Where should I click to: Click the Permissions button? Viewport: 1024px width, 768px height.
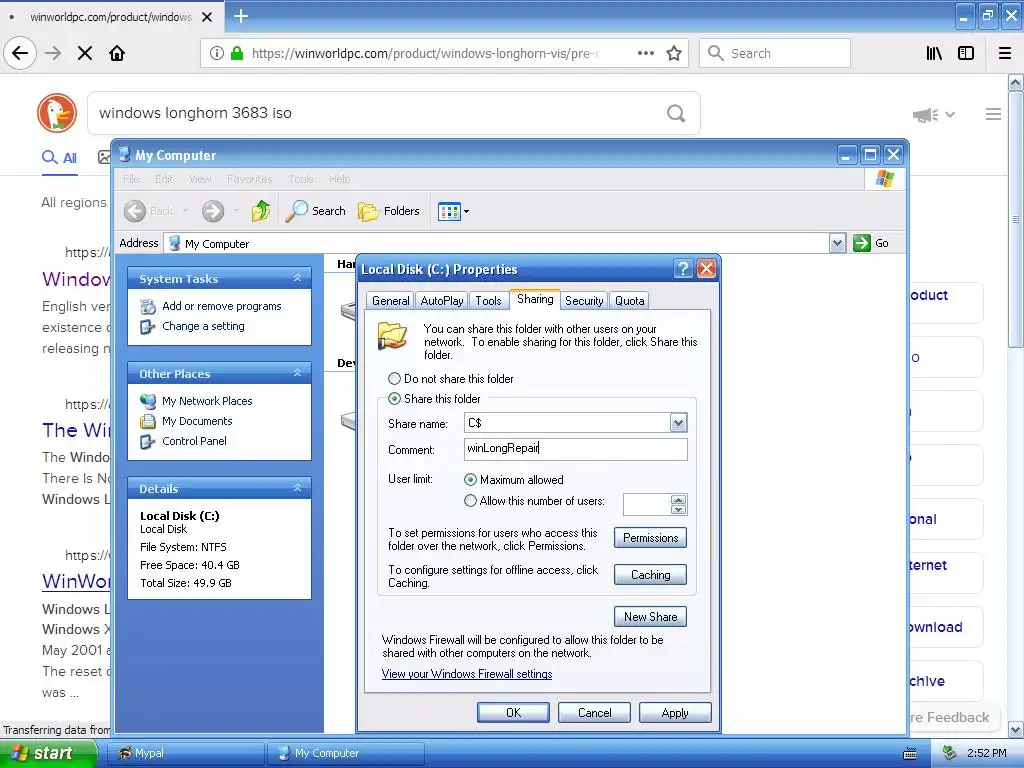click(650, 537)
